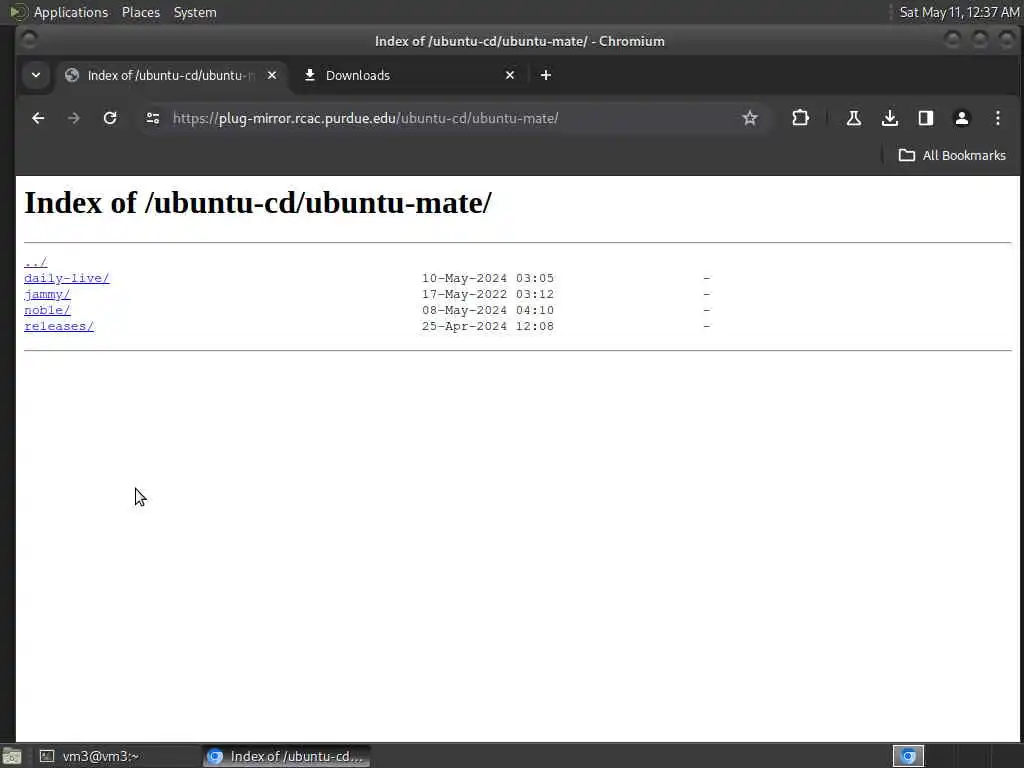Viewport: 1024px width, 768px height.
Task: Open the Downloads toolbar icon
Action: click(x=889, y=118)
